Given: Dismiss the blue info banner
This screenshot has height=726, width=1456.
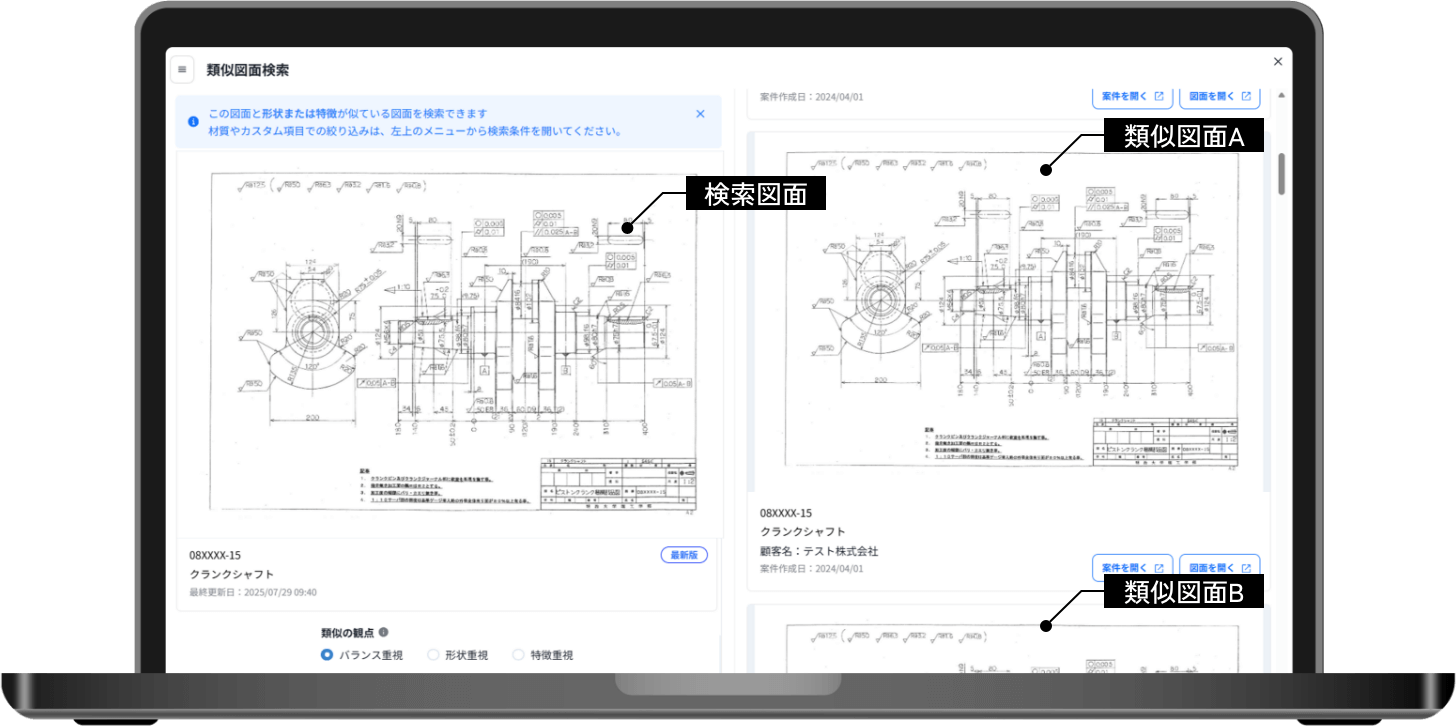Looking at the screenshot, I should pyautogui.click(x=700, y=114).
